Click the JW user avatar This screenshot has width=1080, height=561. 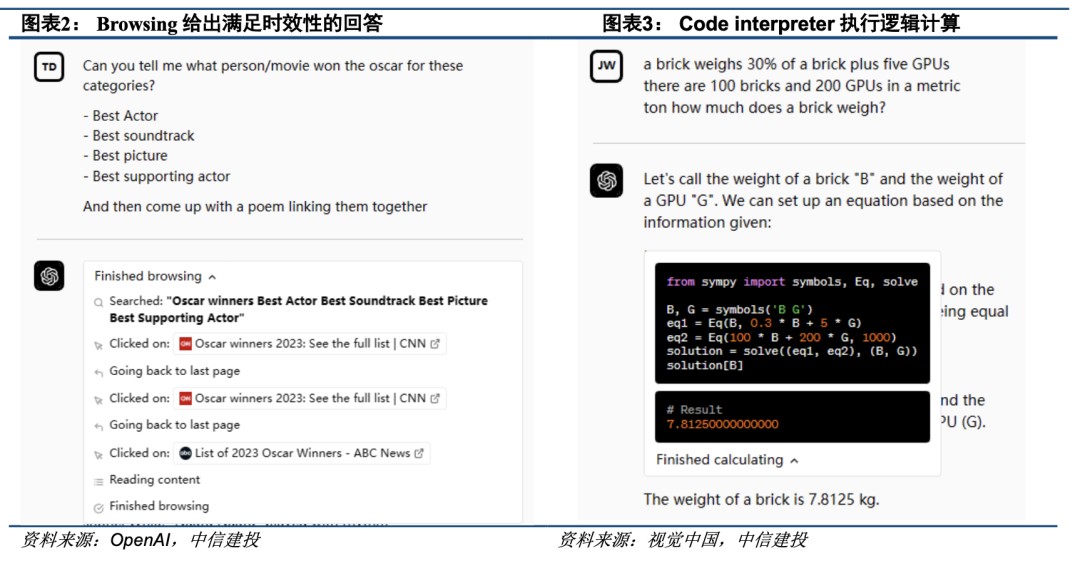coord(606,66)
